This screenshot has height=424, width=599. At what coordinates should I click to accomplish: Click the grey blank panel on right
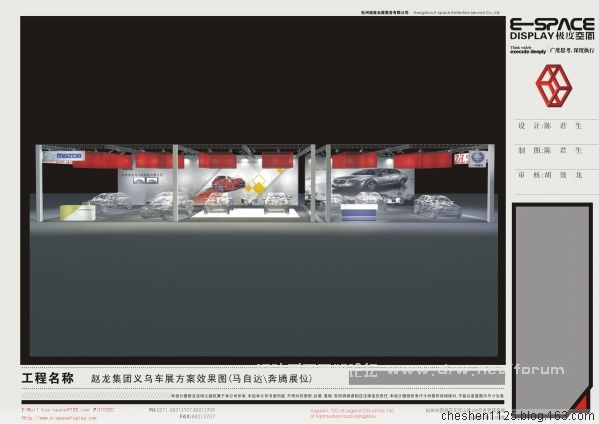tap(552, 306)
